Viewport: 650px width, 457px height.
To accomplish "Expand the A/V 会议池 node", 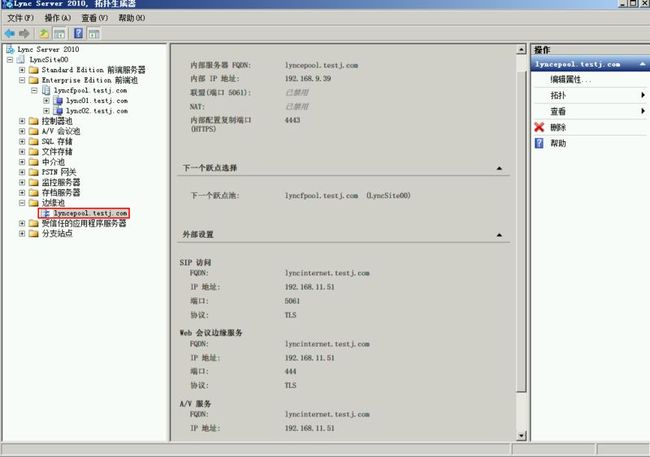I will coord(22,131).
